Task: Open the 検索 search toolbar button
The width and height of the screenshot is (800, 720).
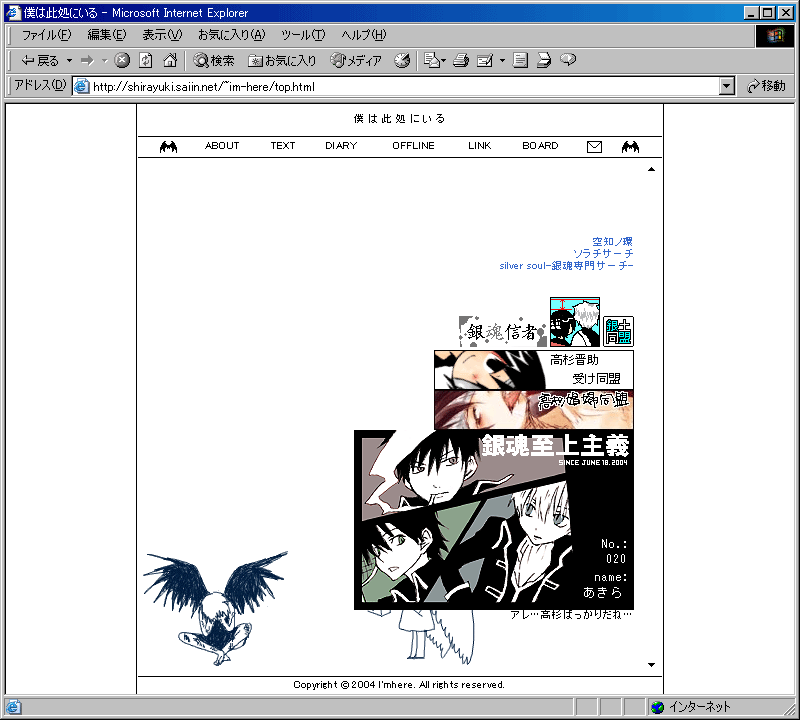Action: [214, 61]
